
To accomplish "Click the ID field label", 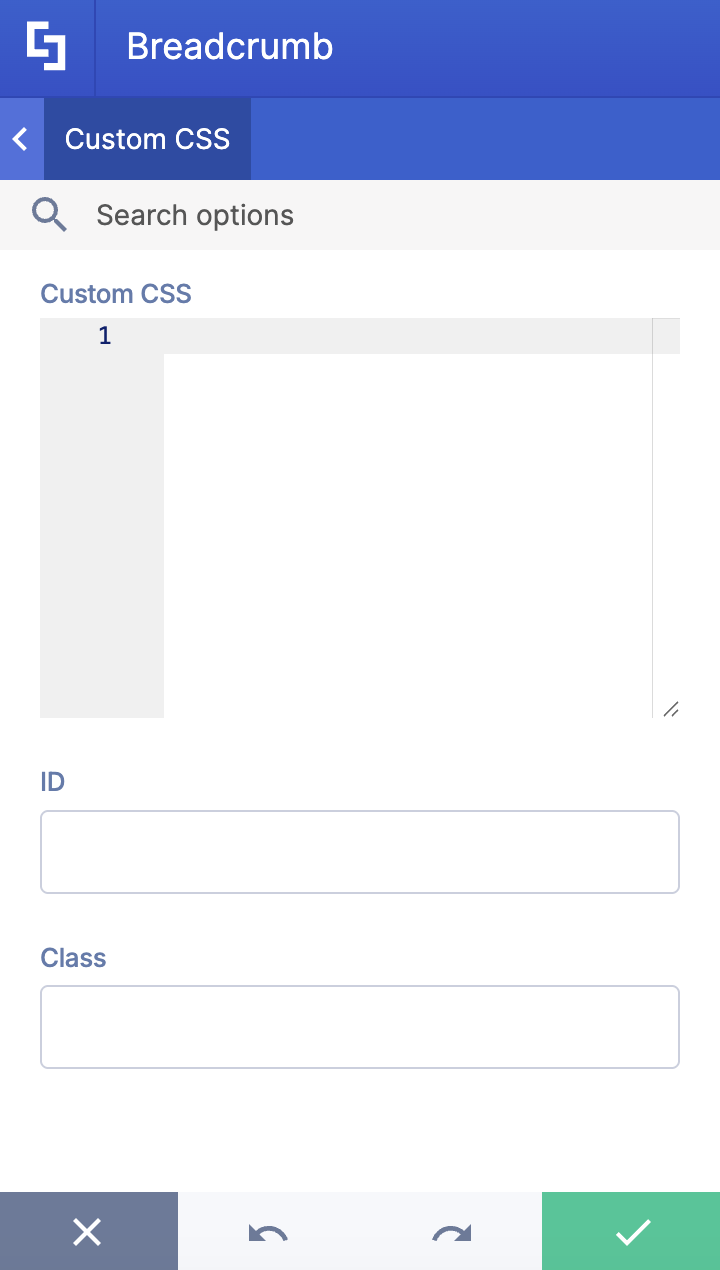I will coord(51,781).
